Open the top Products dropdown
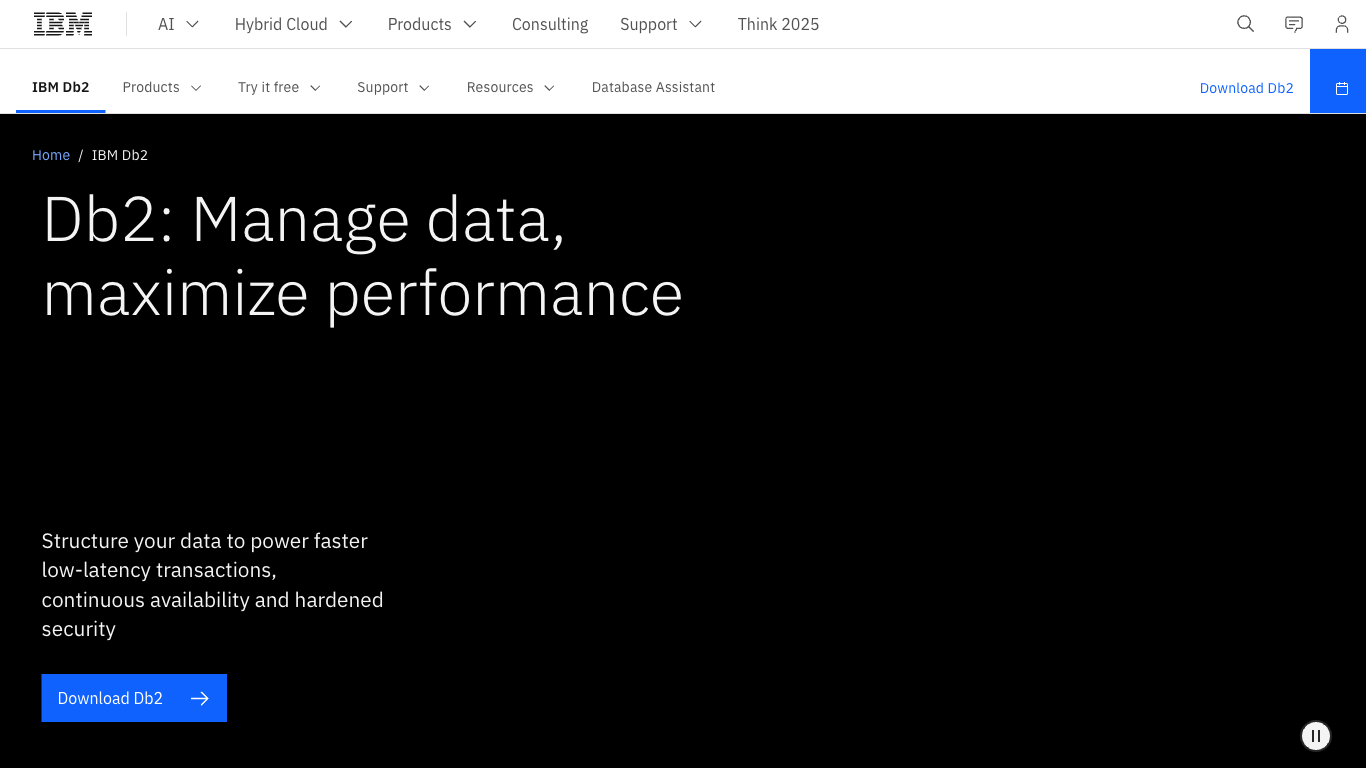1366x768 pixels. [x=432, y=24]
